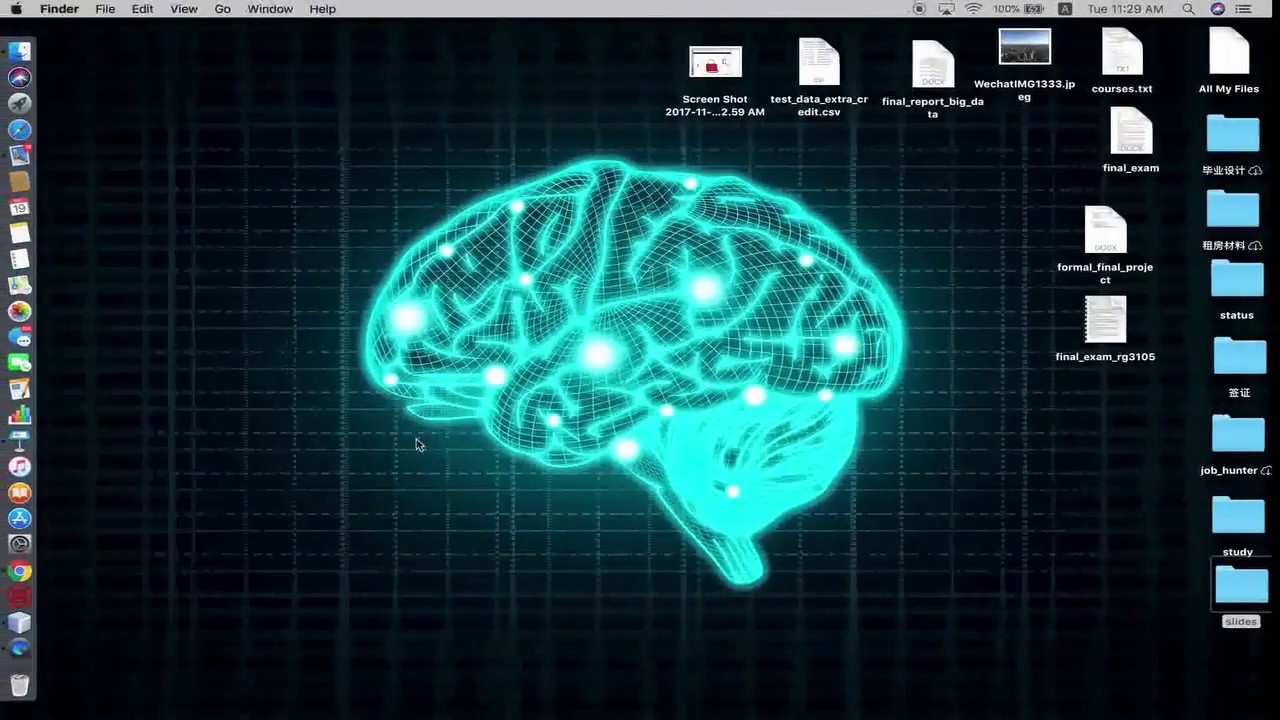The width and height of the screenshot is (1280, 720).
Task: Open iBooks app in the Dock
Action: 19,493
